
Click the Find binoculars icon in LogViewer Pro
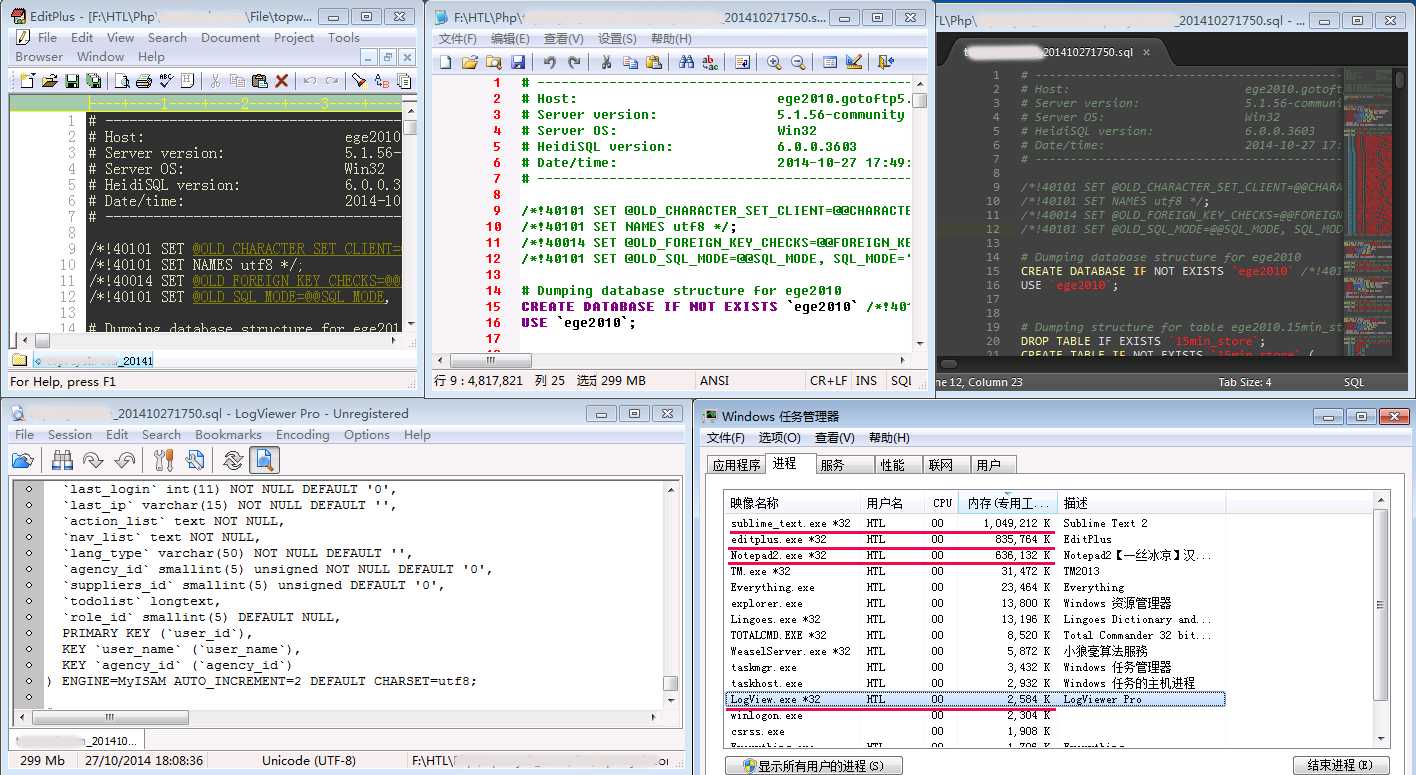[62, 460]
